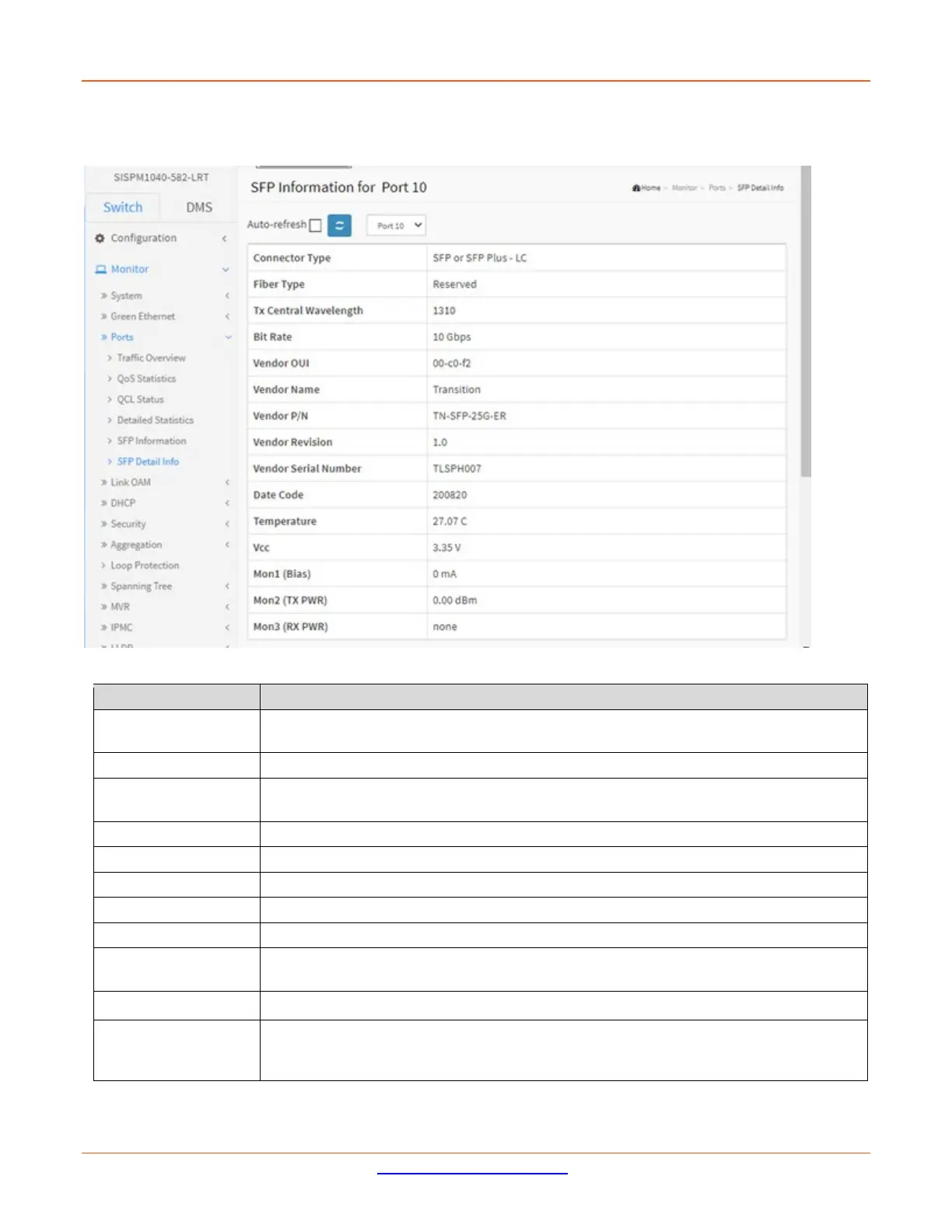Open SFP Information page
The height and width of the screenshot is (1232, 952).
[x=151, y=441]
